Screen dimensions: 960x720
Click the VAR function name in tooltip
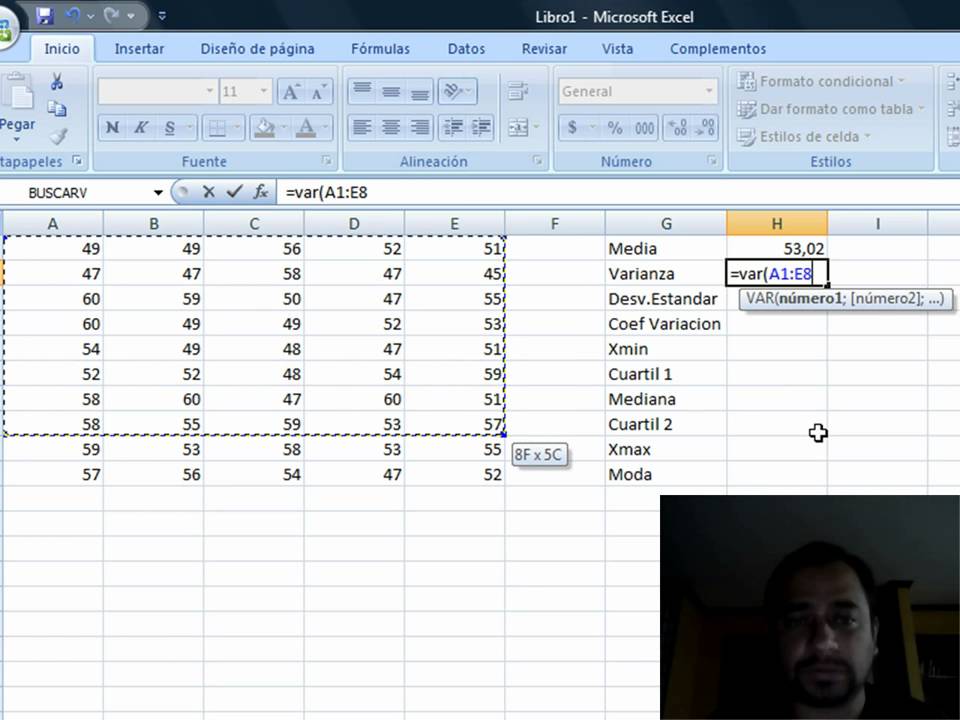tap(760, 299)
